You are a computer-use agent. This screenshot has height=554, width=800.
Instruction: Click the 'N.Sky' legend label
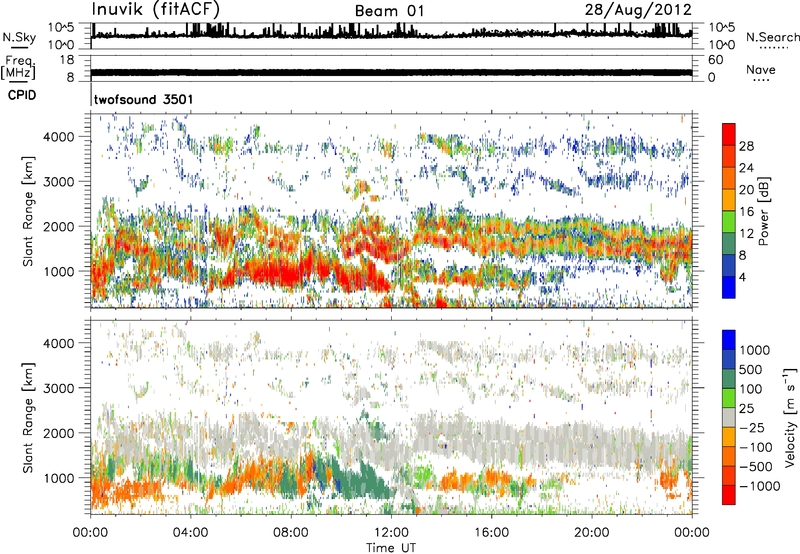point(19,37)
